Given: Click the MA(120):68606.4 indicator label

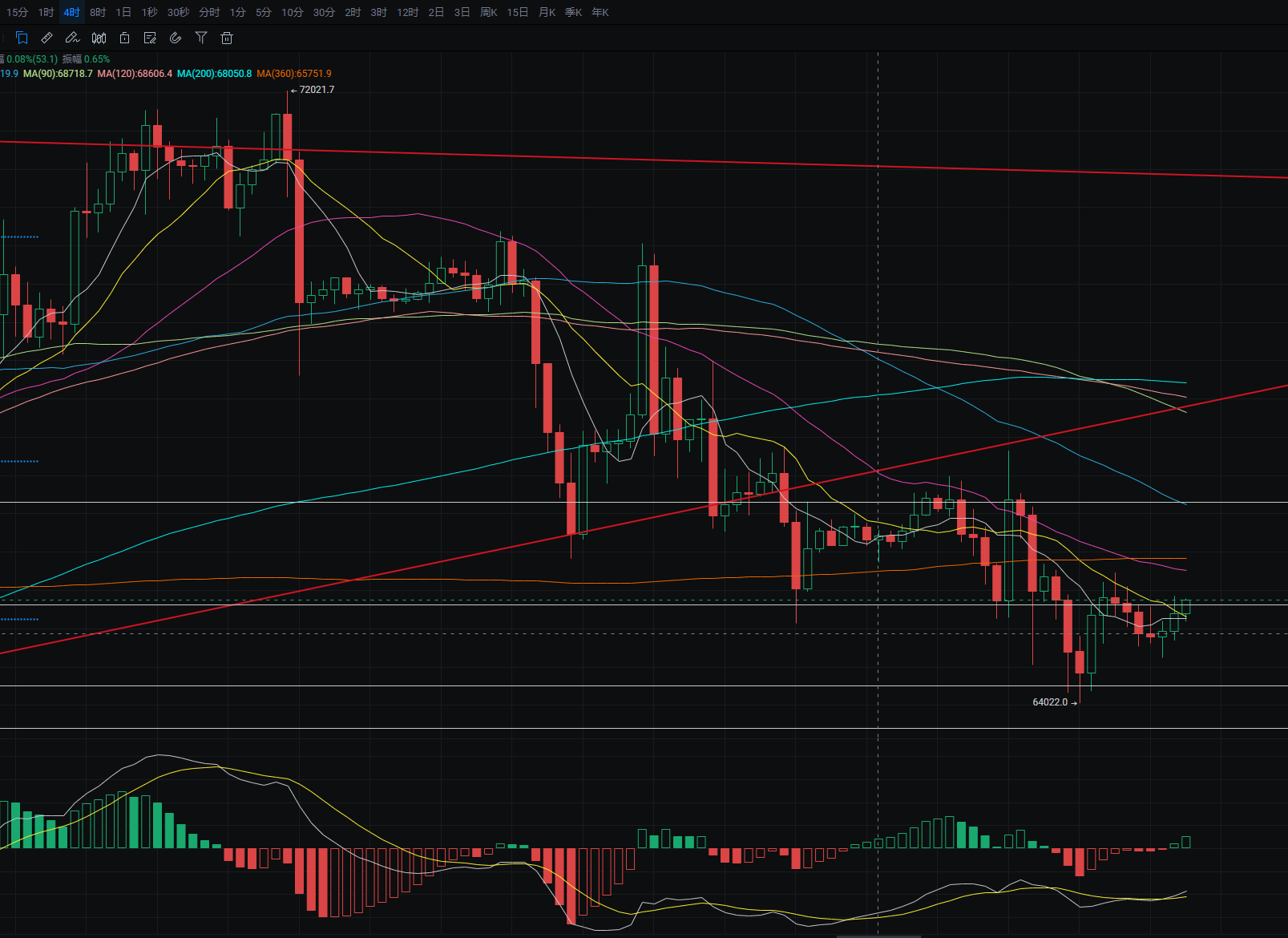Looking at the screenshot, I should tap(135, 73).
